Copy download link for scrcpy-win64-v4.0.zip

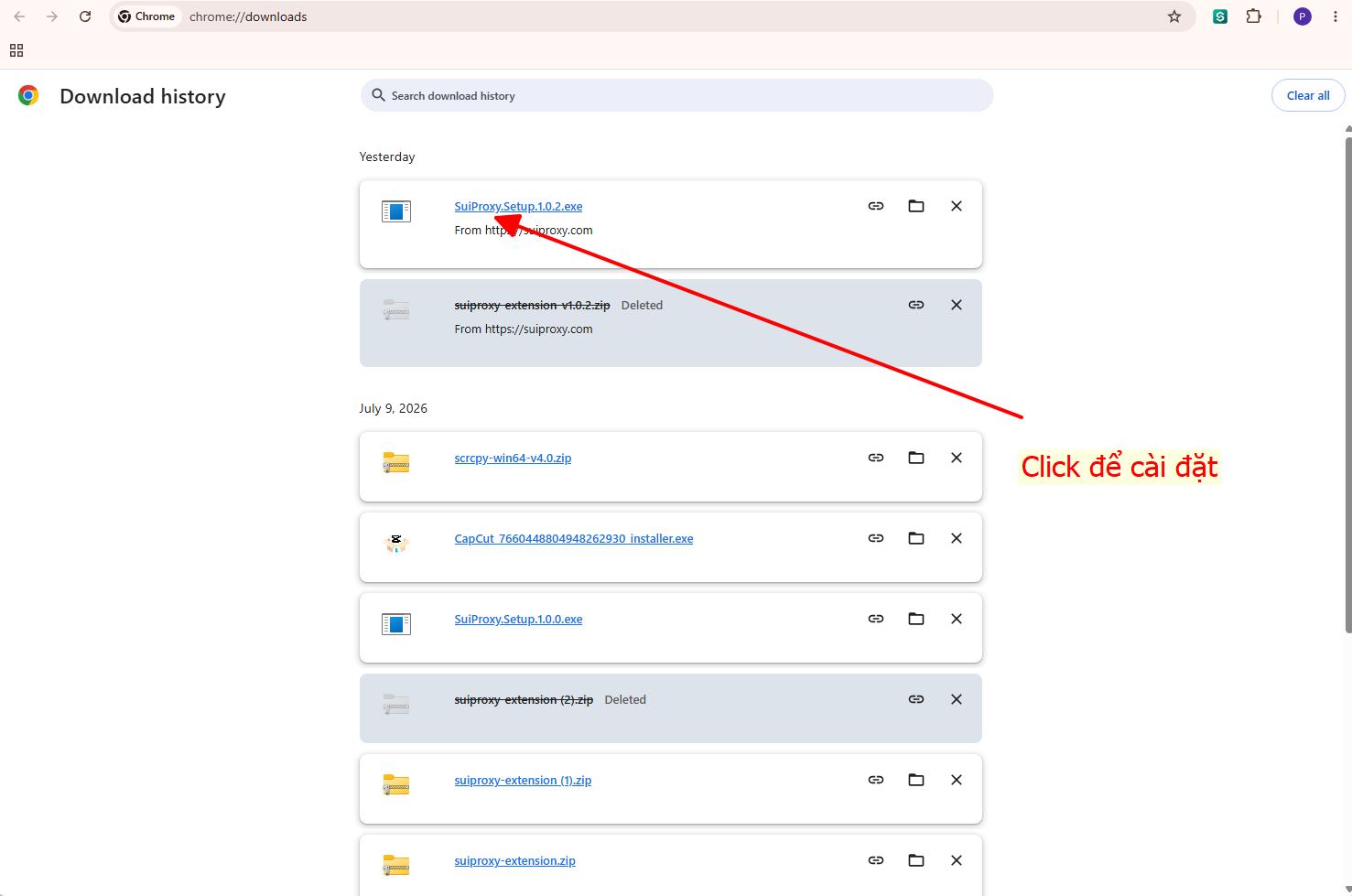click(x=876, y=458)
